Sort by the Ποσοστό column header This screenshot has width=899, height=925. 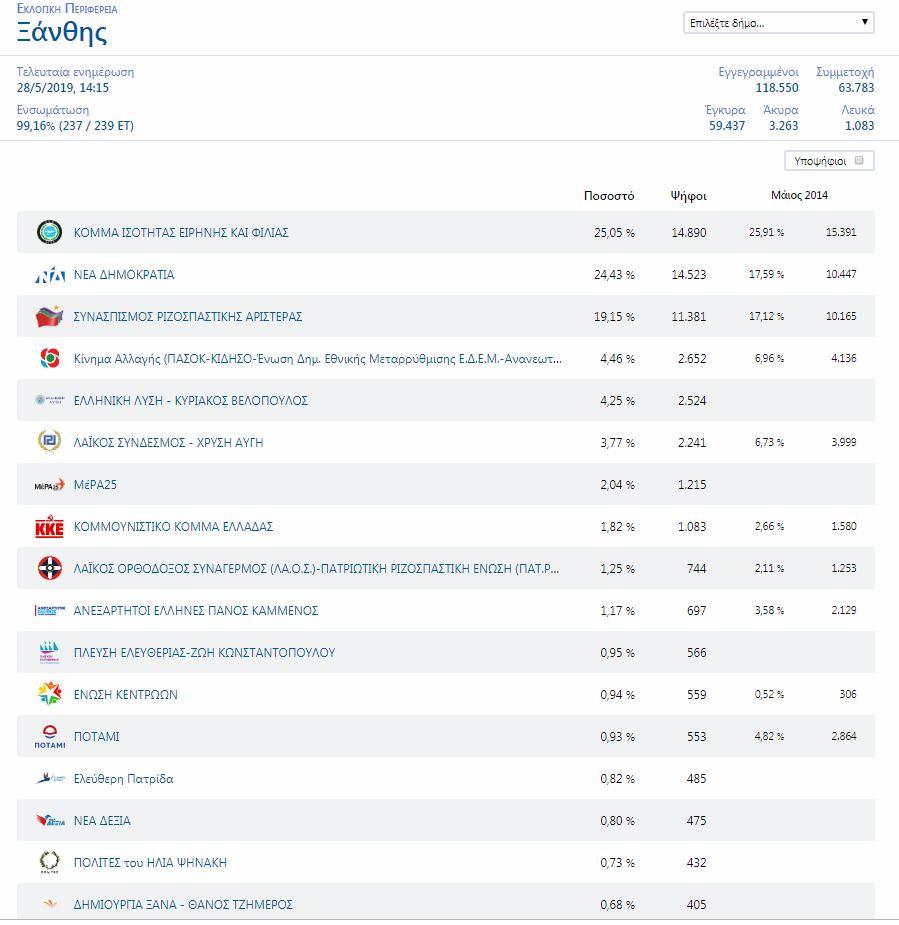[x=608, y=196]
